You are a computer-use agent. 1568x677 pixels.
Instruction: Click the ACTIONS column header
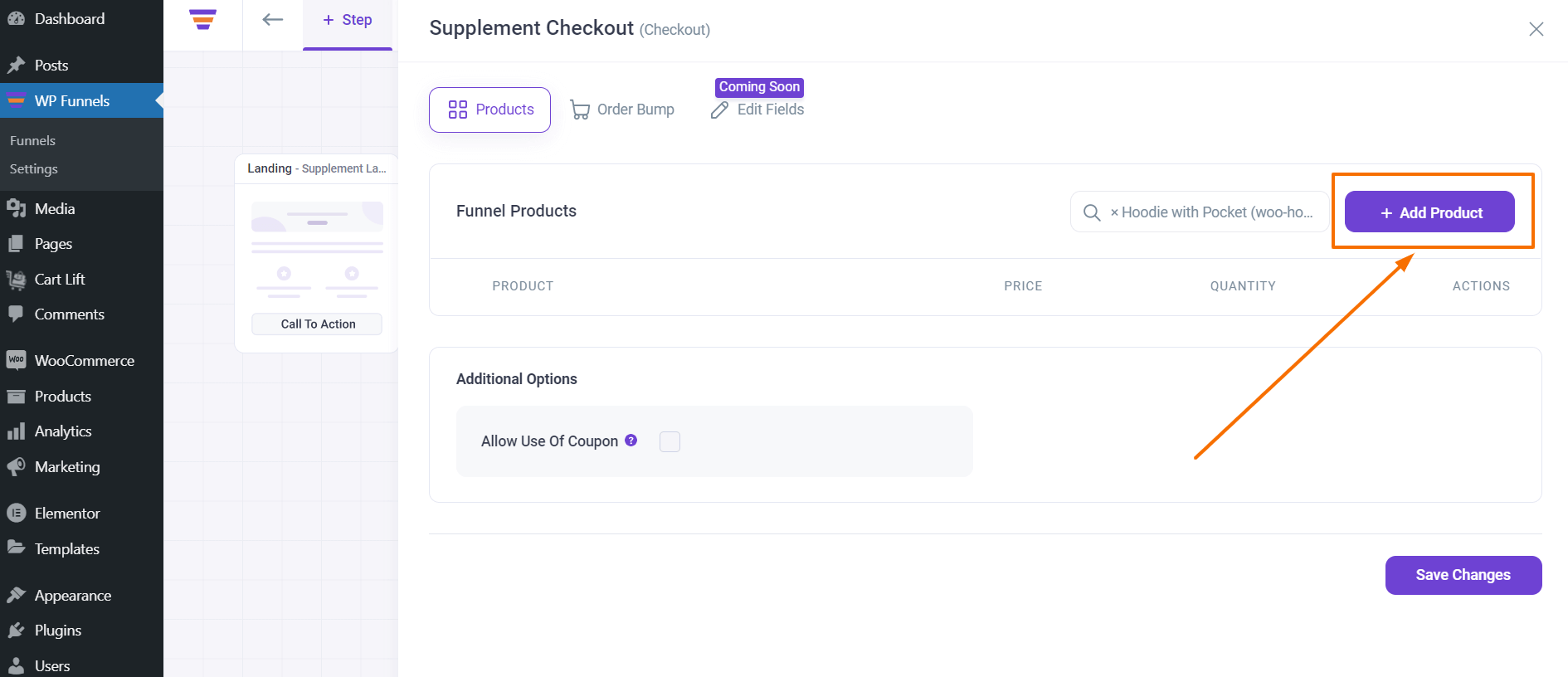click(x=1481, y=286)
